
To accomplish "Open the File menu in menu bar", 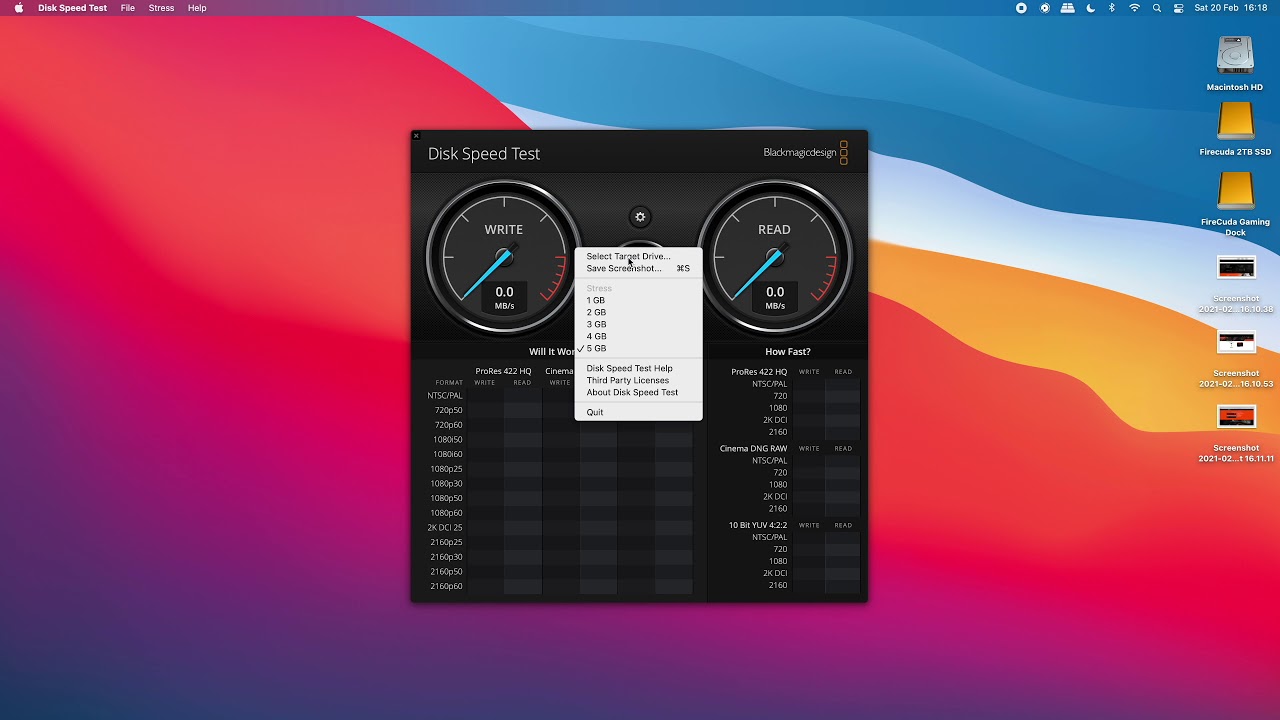I will [128, 8].
